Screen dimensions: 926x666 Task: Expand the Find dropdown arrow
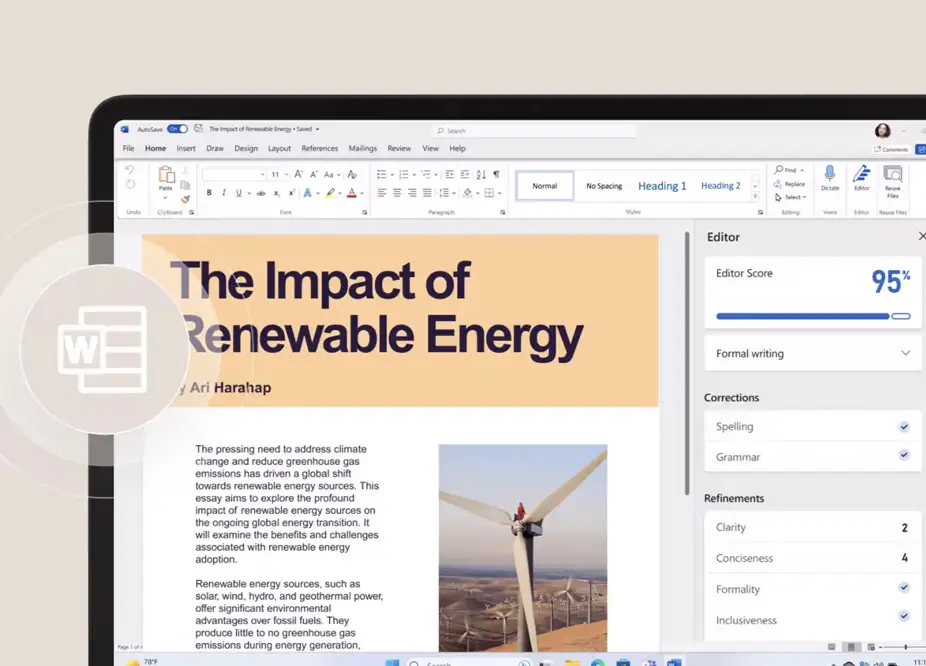coord(804,170)
